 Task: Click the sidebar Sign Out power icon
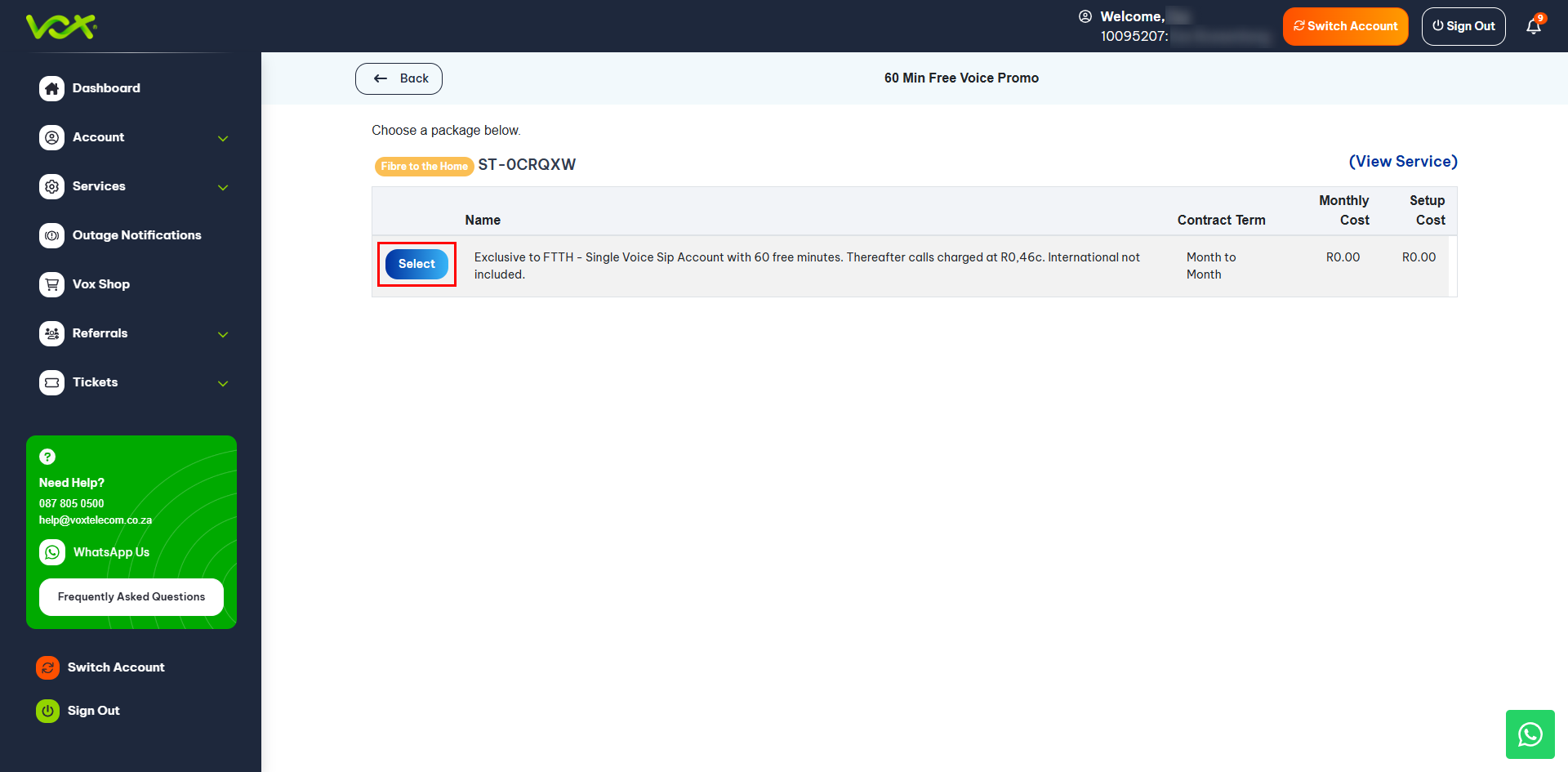coord(47,711)
